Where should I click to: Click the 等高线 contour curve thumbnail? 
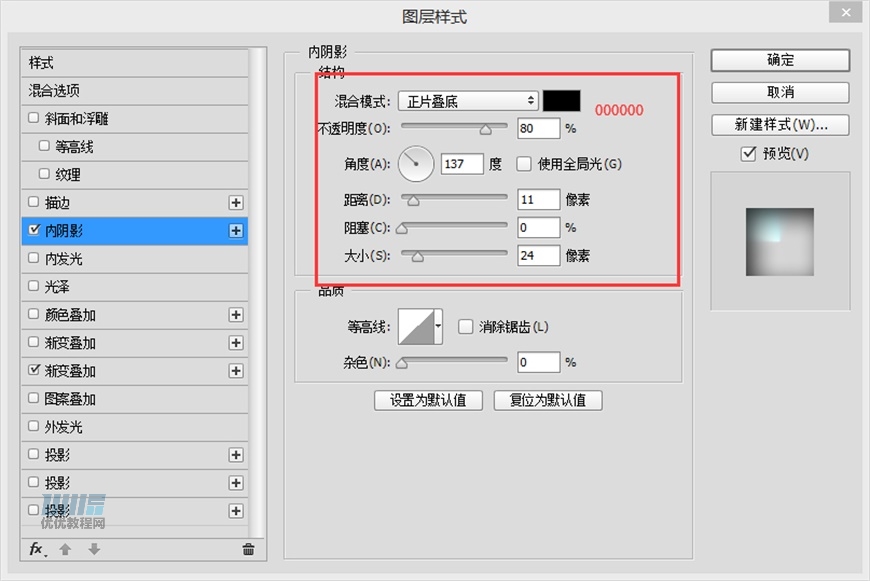point(416,327)
